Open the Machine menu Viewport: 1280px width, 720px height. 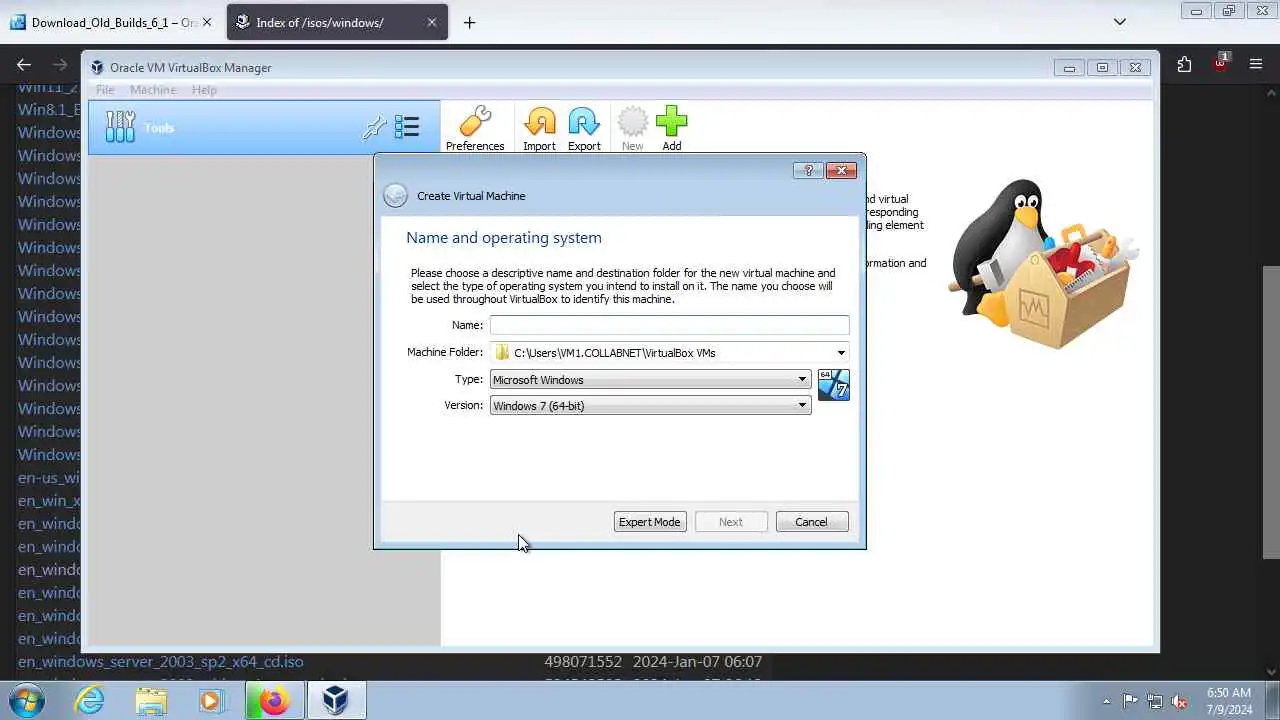click(x=153, y=90)
